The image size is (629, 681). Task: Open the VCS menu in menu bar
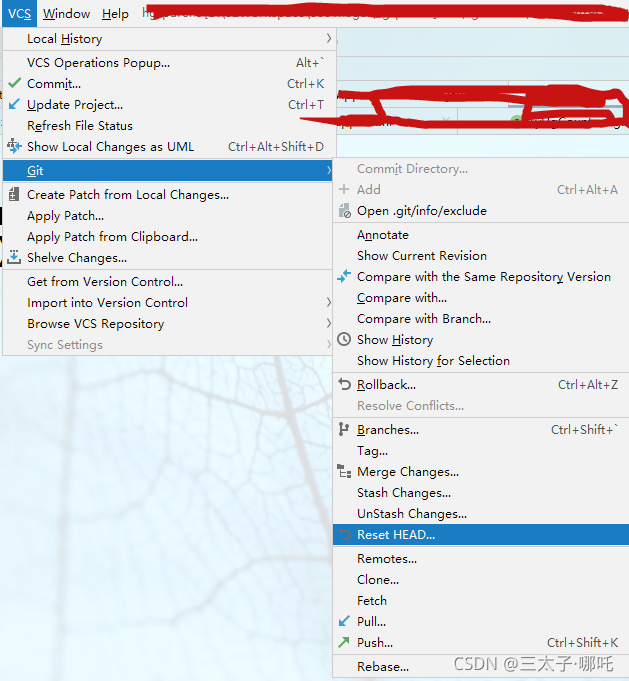20,13
